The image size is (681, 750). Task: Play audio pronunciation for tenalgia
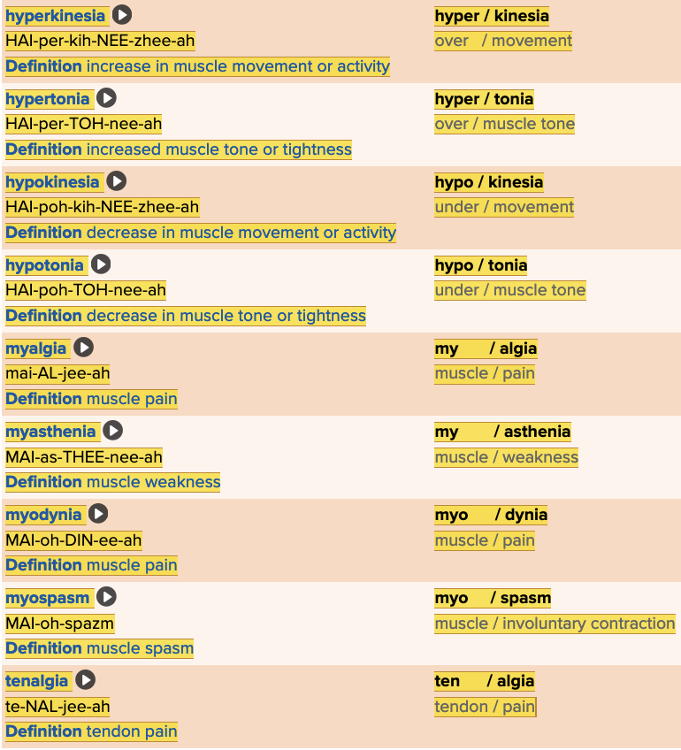point(86,679)
